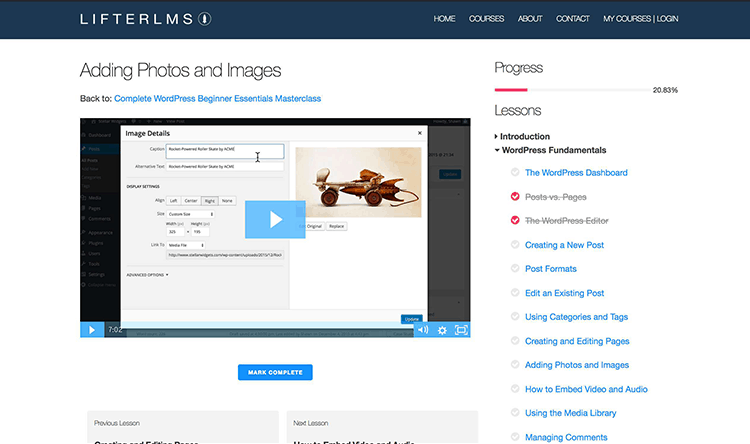The height and width of the screenshot is (444, 750).
Task: Enter fullscreen with the video fullscreen icon
Action: pos(461,330)
